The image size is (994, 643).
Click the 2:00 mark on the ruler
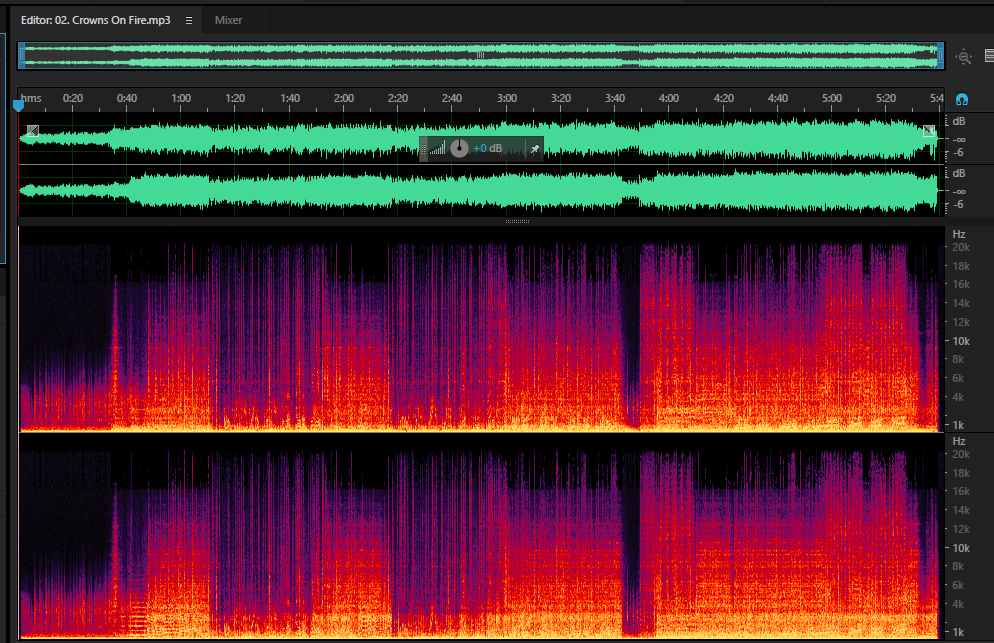[344, 98]
